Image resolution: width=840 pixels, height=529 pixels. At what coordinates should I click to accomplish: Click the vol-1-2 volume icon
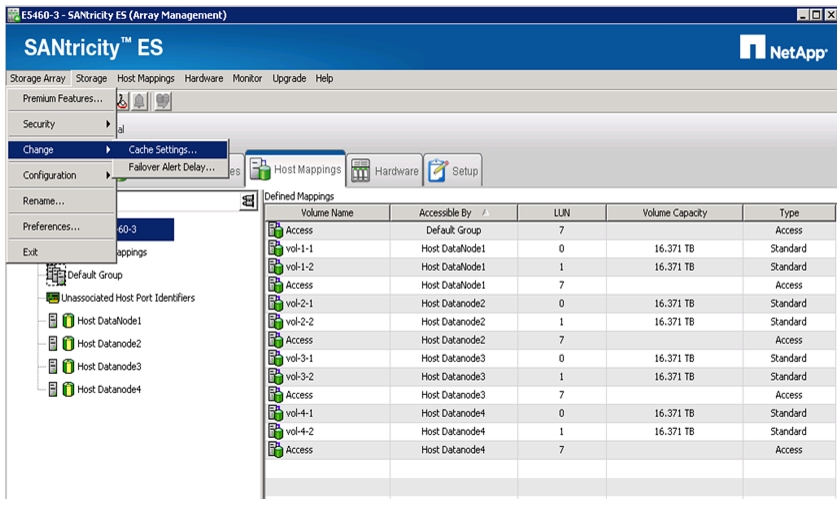(275, 266)
